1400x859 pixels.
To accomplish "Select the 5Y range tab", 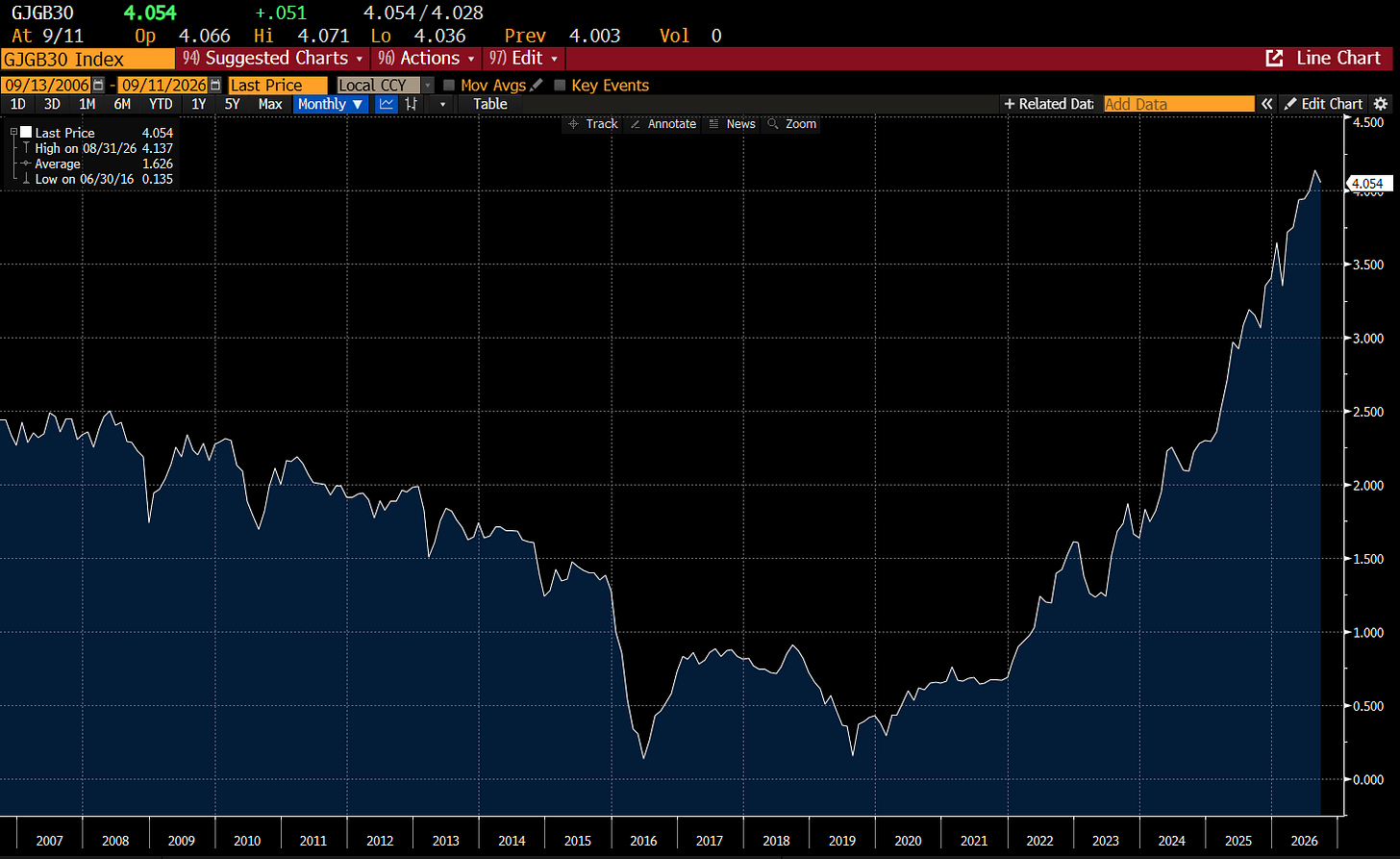I will [x=232, y=104].
